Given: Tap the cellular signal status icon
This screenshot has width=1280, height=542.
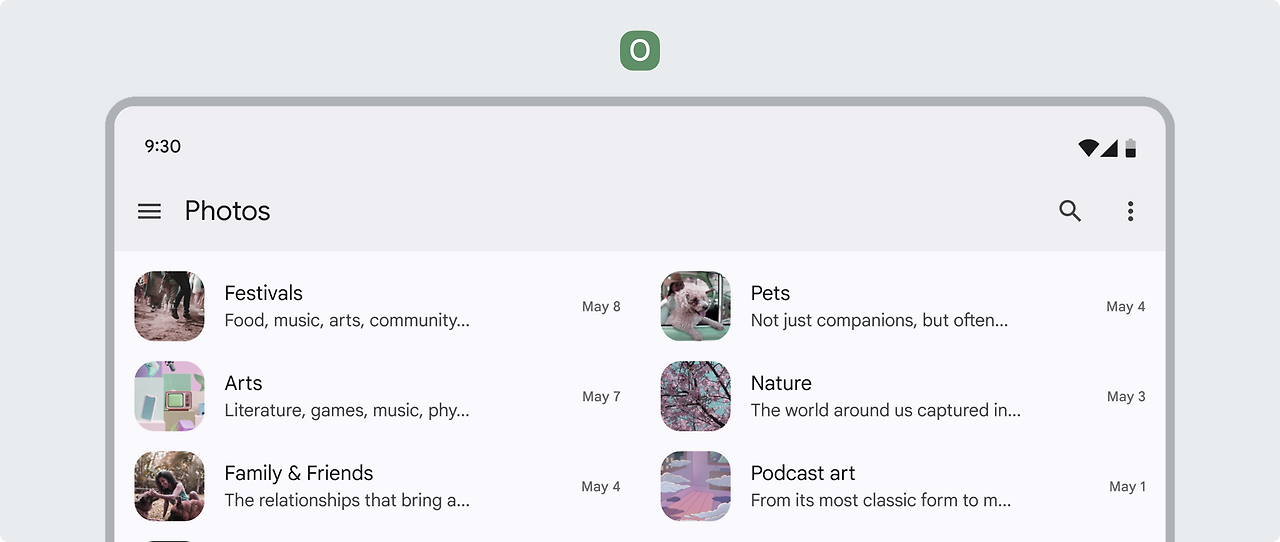Looking at the screenshot, I should point(1109,148).
